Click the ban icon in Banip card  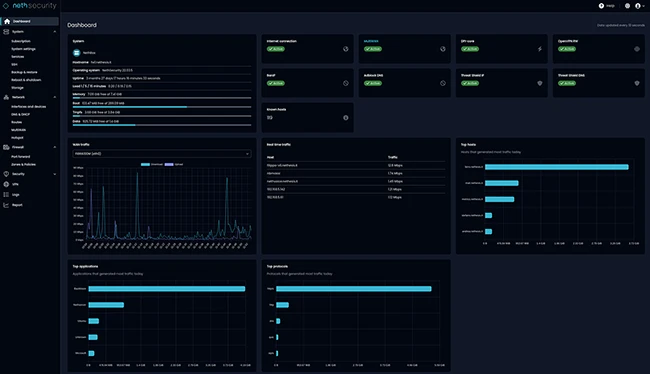pyautogui.click(x=346, y=83)
